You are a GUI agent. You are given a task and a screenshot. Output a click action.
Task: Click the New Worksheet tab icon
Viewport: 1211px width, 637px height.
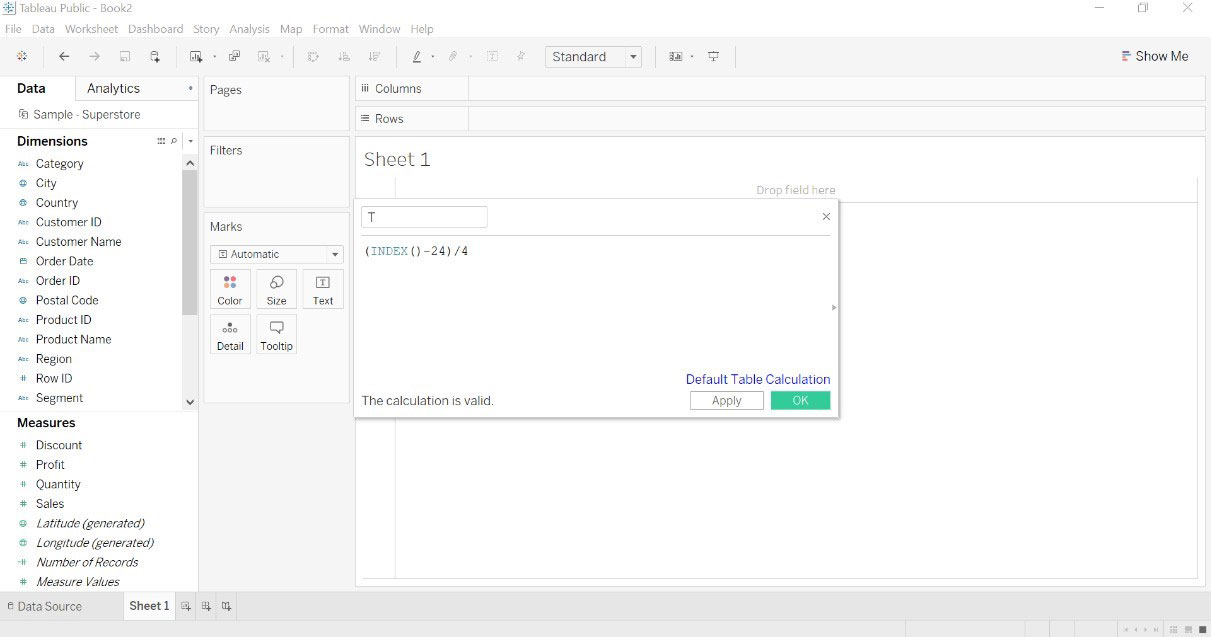click(186, 606)
